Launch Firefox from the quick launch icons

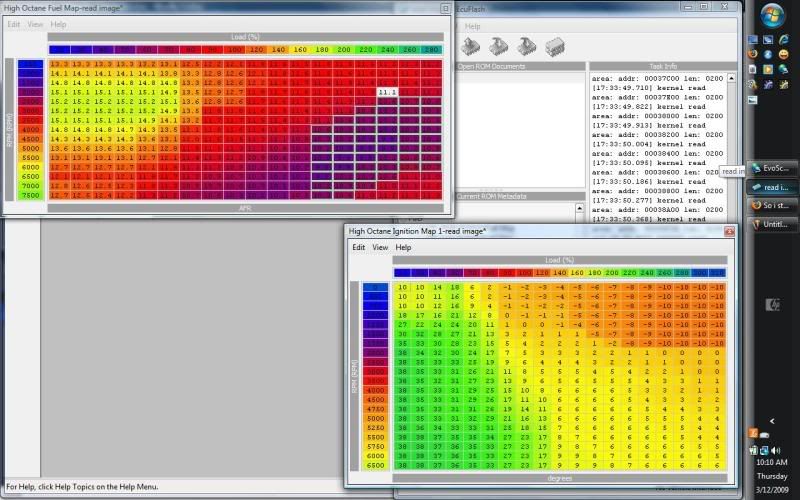coord(754,54)
